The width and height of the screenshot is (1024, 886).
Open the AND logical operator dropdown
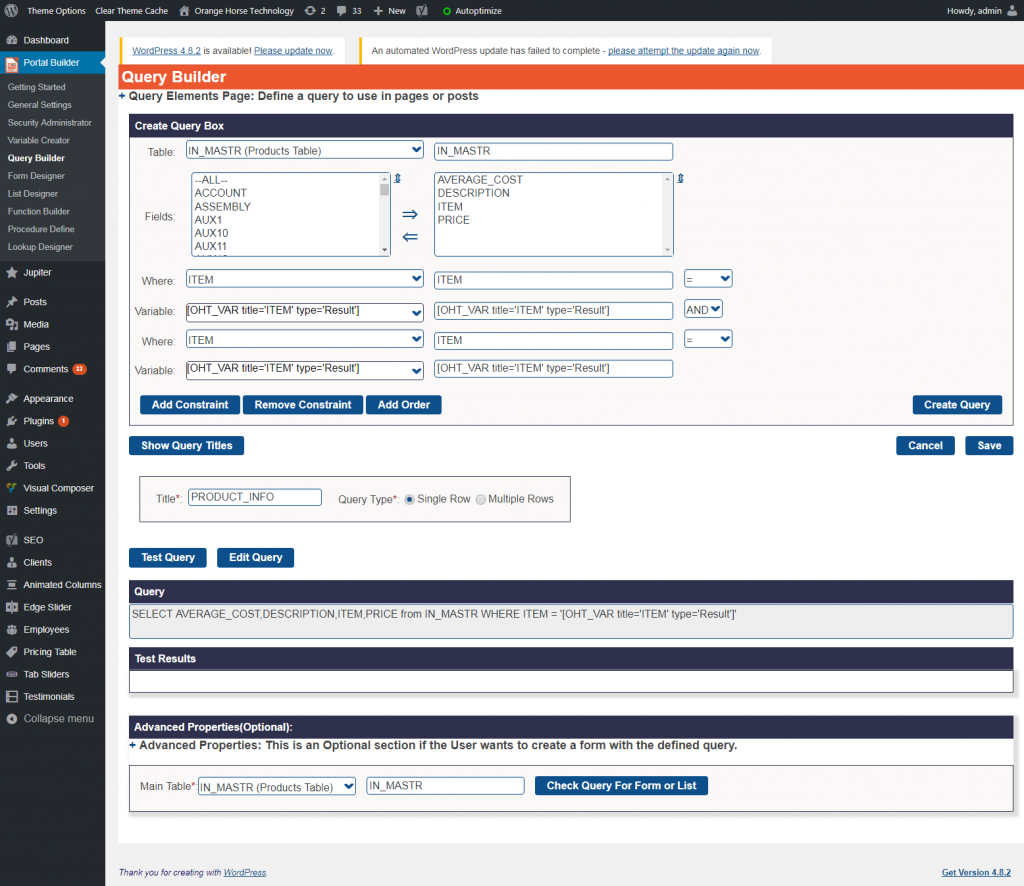click(703, 309)
